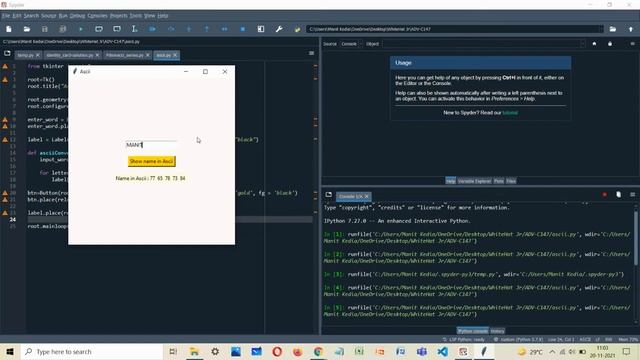Open the Help pane options menu

632,44
